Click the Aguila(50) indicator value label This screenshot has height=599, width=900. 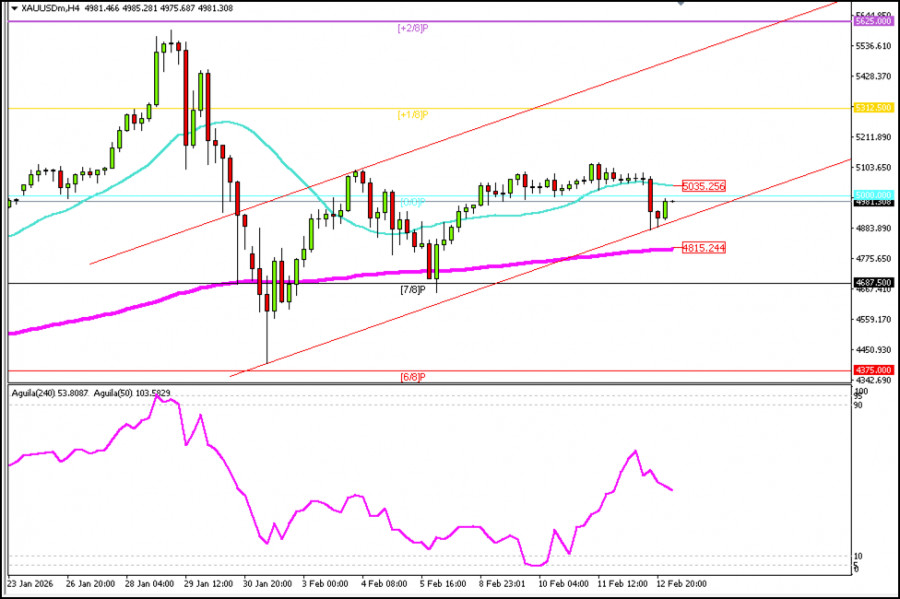[132, 393]
